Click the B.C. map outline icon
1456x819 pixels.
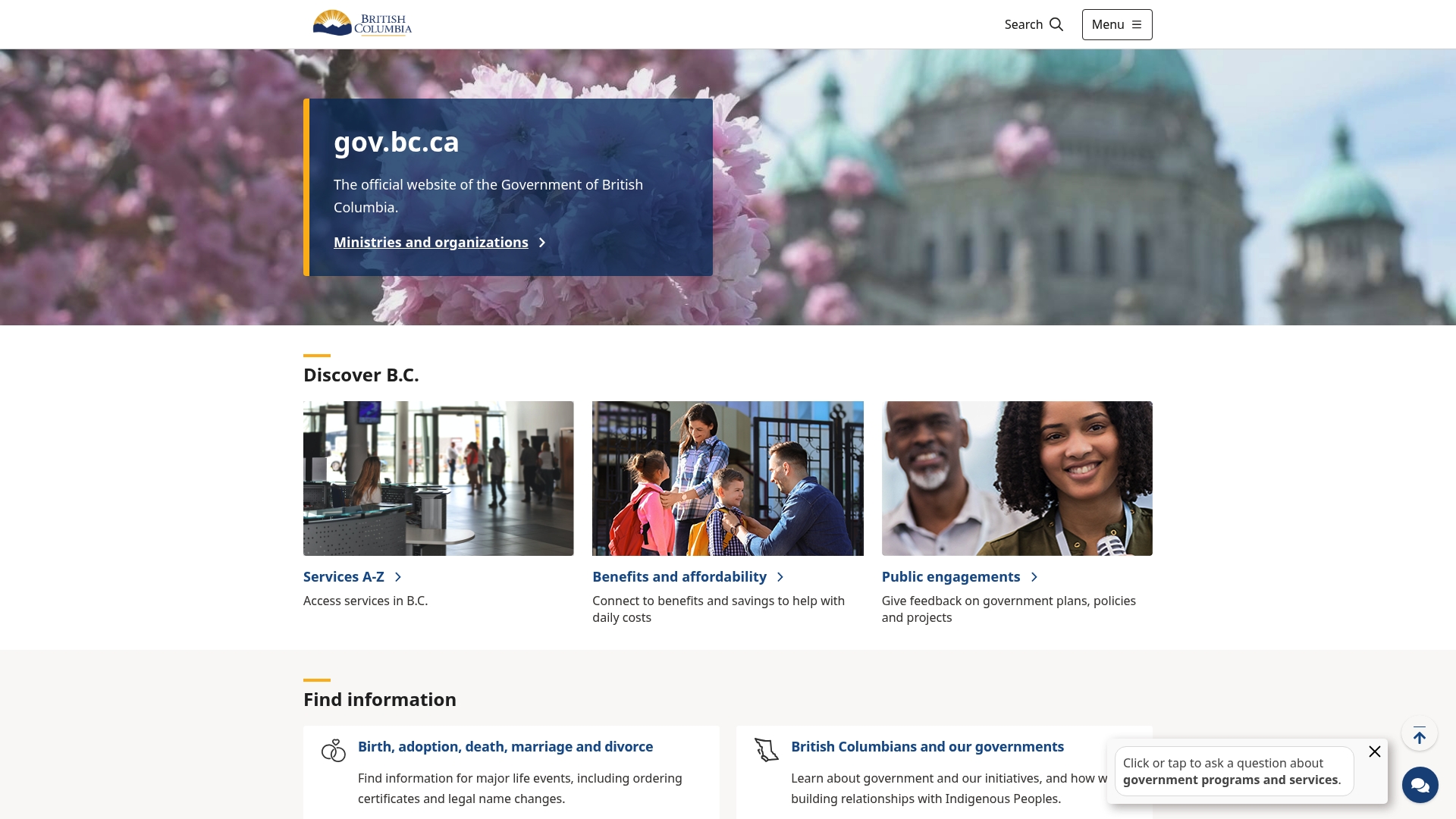767,751
